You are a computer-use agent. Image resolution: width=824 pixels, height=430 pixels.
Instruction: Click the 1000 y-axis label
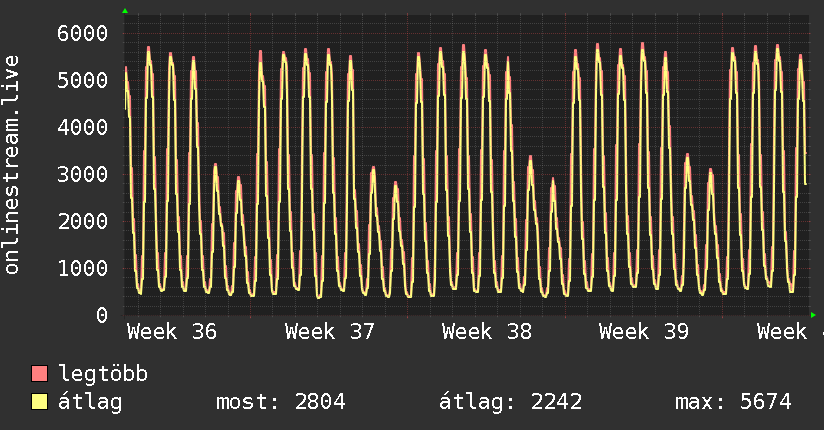(x=83, y=268)
